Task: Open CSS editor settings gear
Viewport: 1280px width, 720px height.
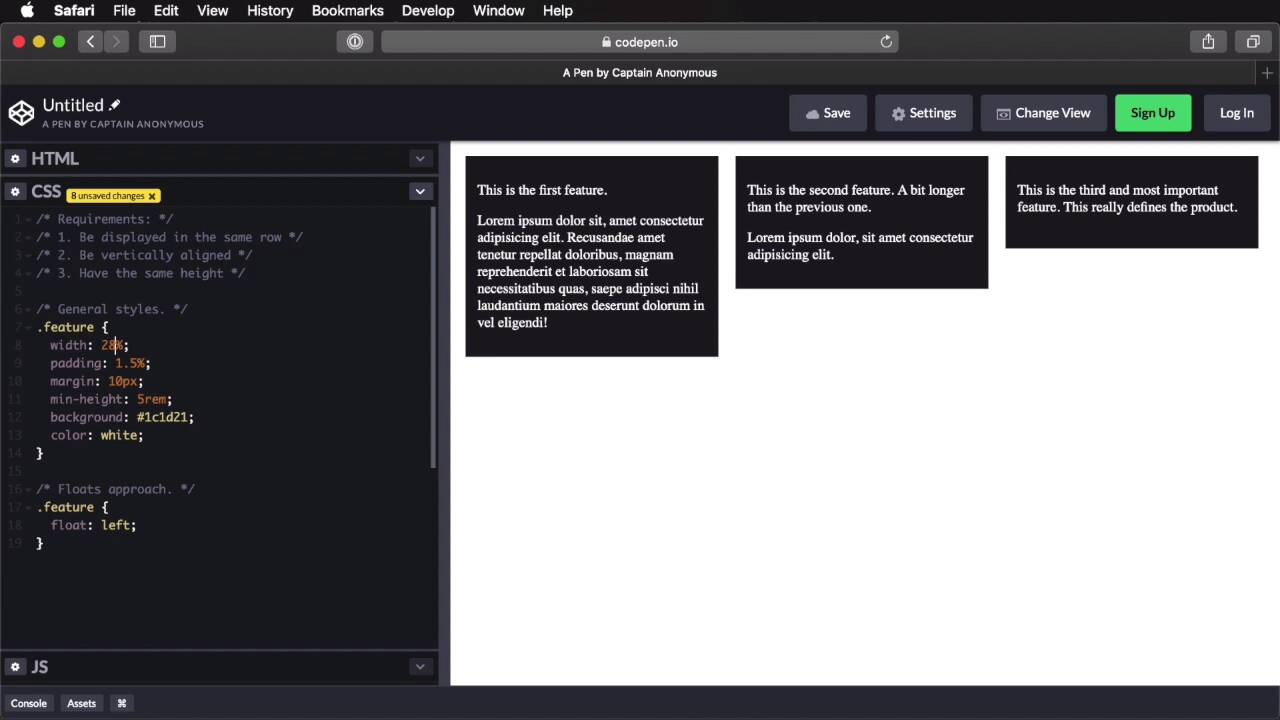Action: tap(15, 191)
